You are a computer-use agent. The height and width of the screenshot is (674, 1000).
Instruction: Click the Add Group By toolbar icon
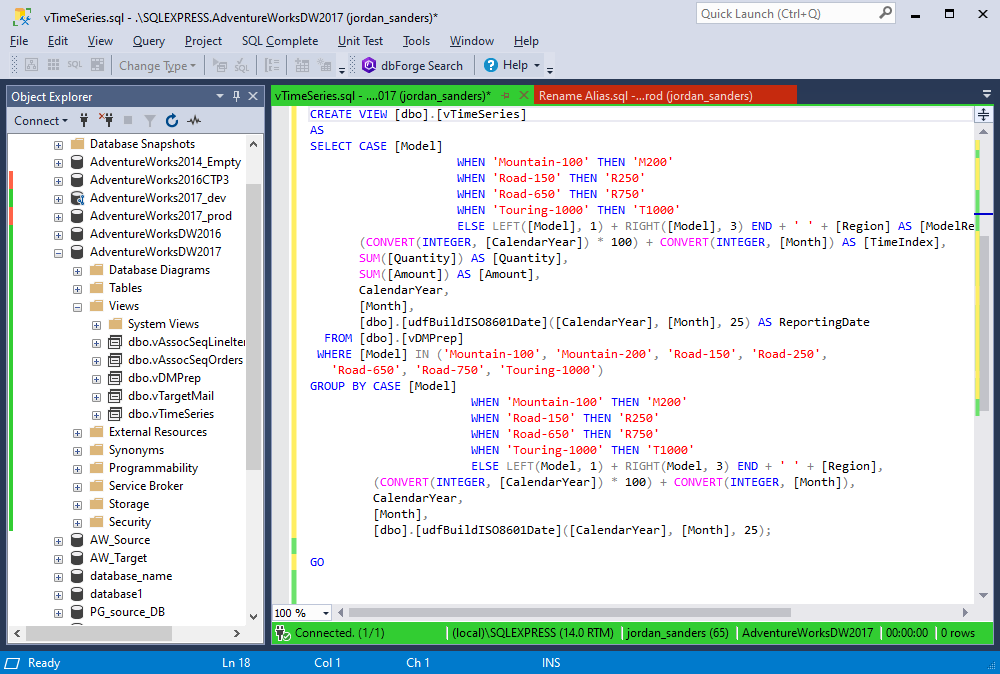tap(272, 65)
